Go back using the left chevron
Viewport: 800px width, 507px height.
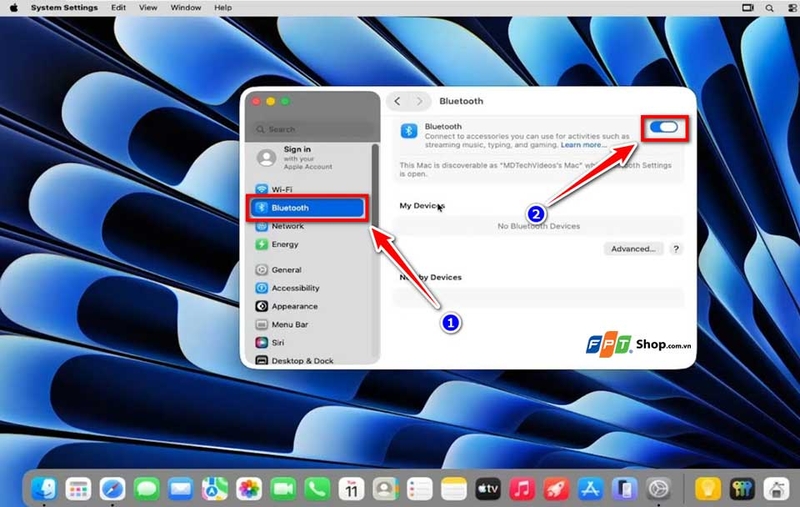point(397,101)
